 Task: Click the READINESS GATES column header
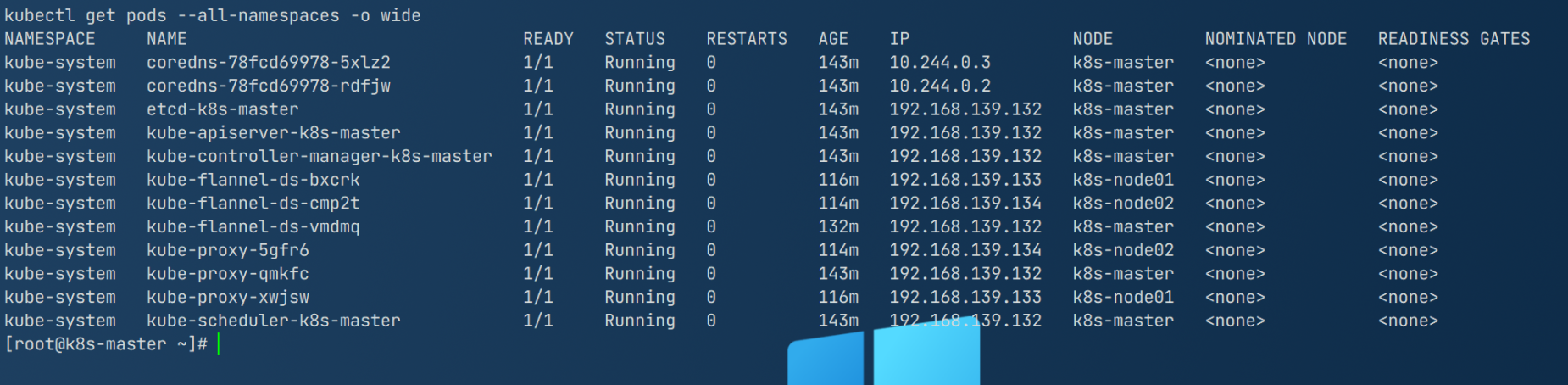(x=1454, y=39)
